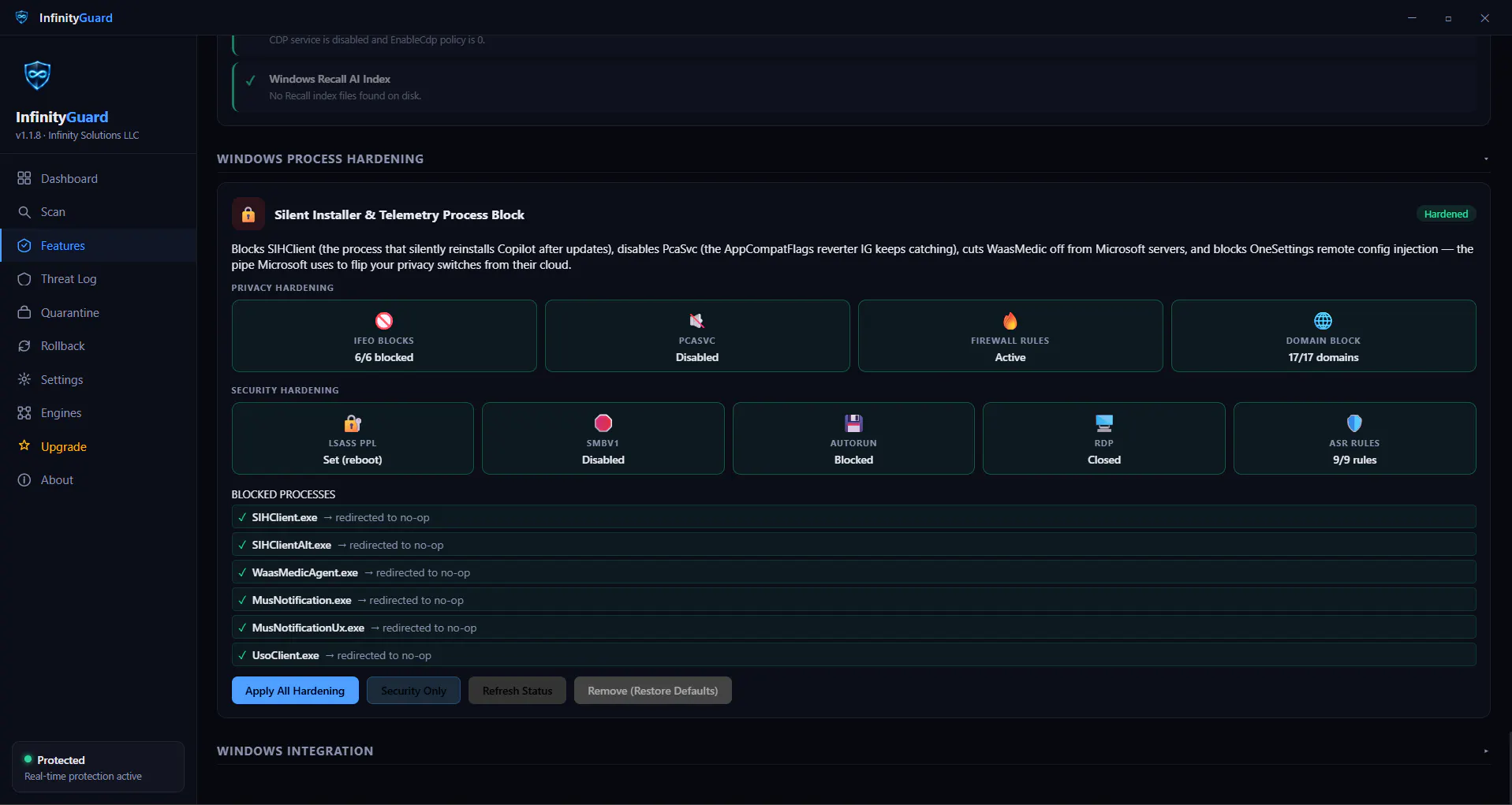Click the Quarantine lock icon

pyautogui.click(x=24, y=312)
